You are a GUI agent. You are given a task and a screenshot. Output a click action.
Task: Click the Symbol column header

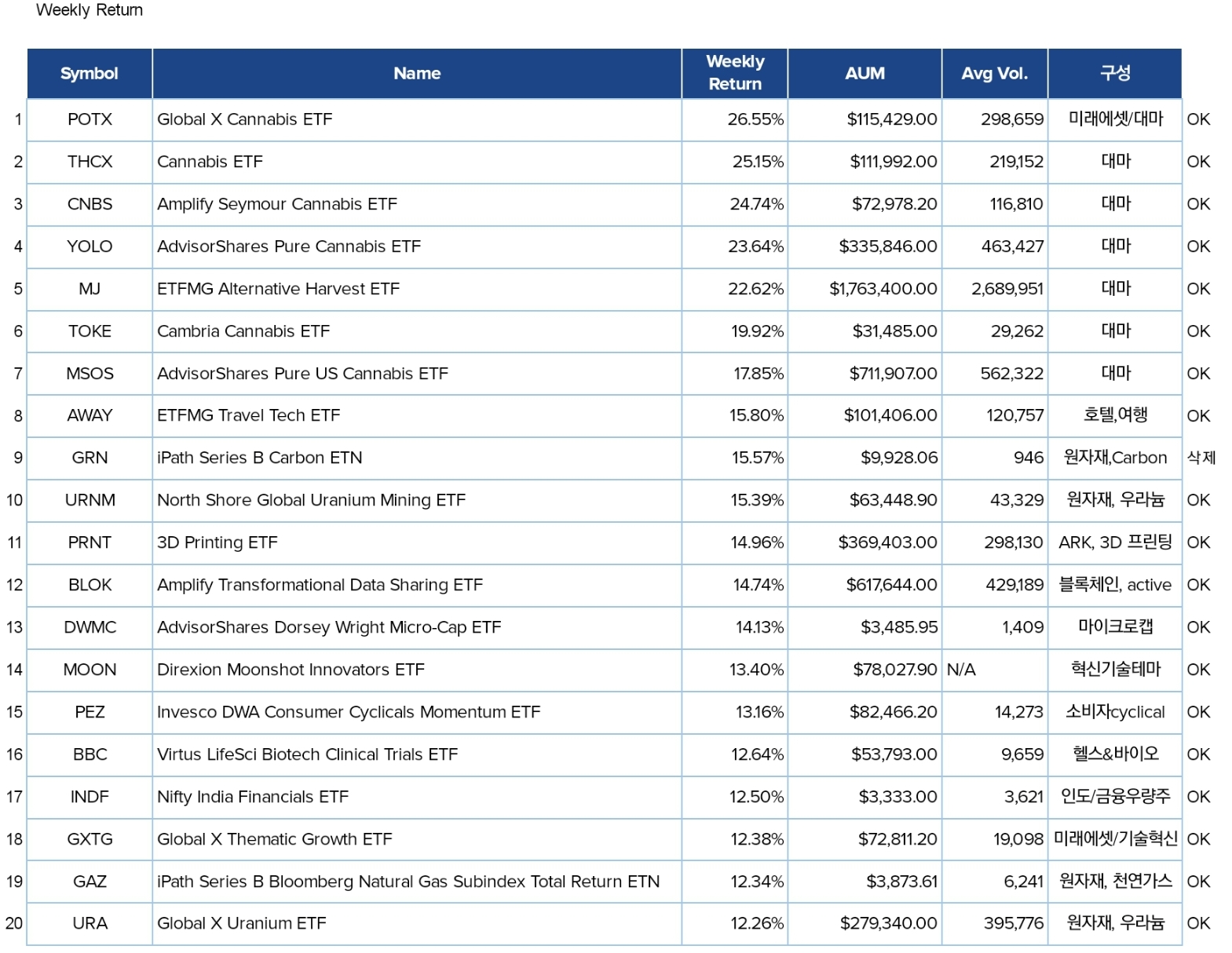[x=90, y=73]
